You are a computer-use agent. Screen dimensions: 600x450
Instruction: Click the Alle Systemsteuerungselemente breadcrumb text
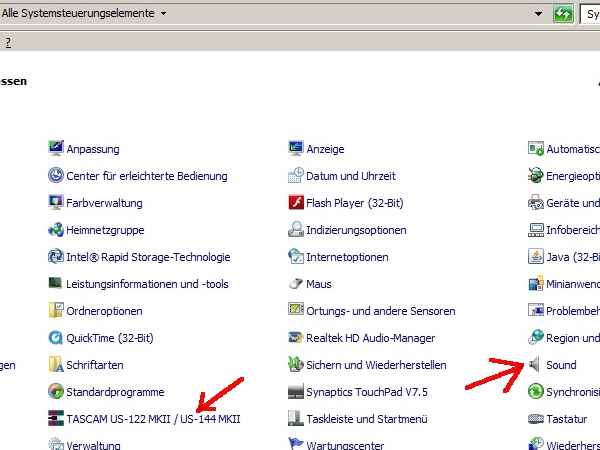pyautogui.click(x=78, y=13)
